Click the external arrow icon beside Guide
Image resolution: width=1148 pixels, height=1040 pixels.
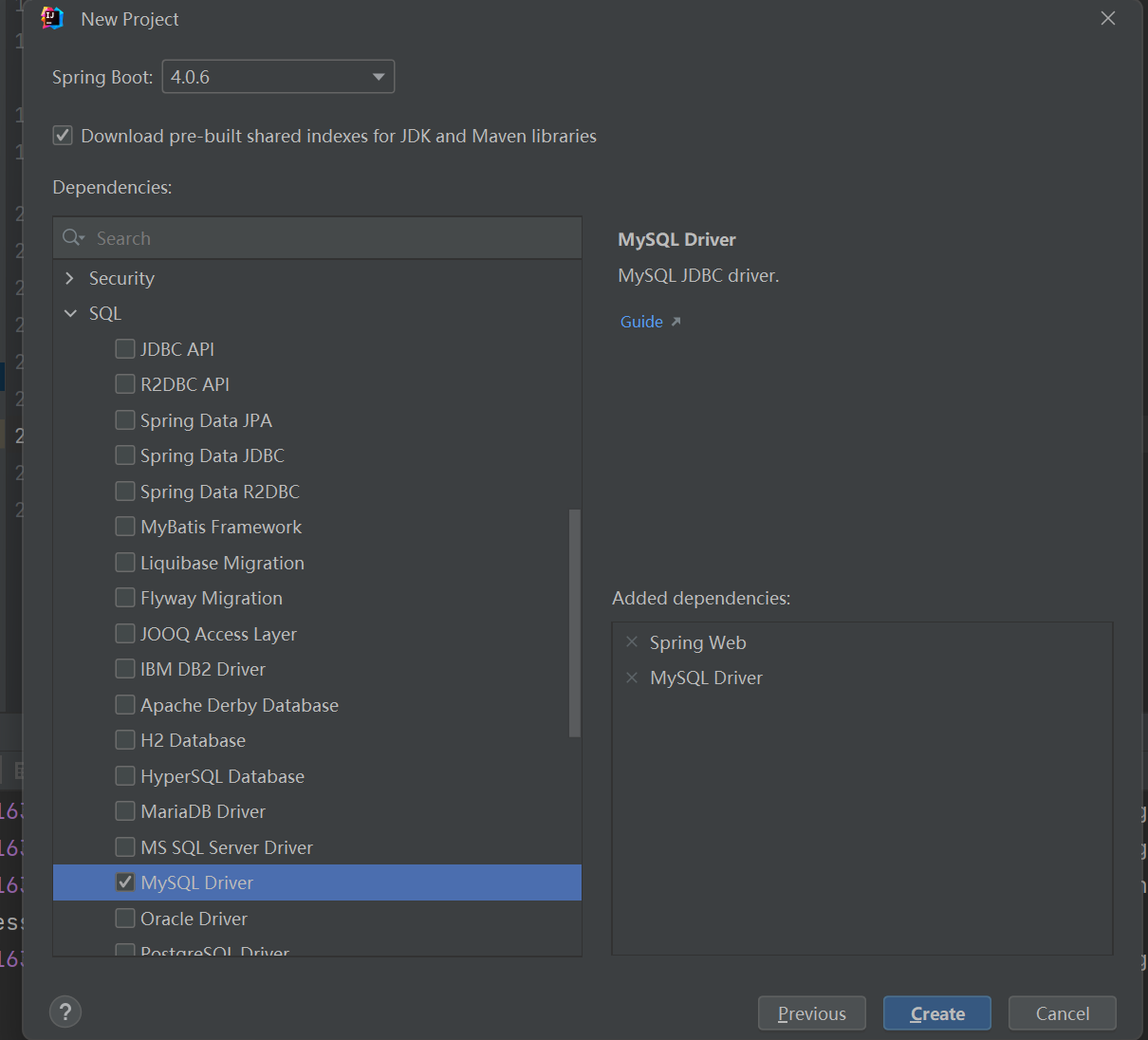pos(676,322)
